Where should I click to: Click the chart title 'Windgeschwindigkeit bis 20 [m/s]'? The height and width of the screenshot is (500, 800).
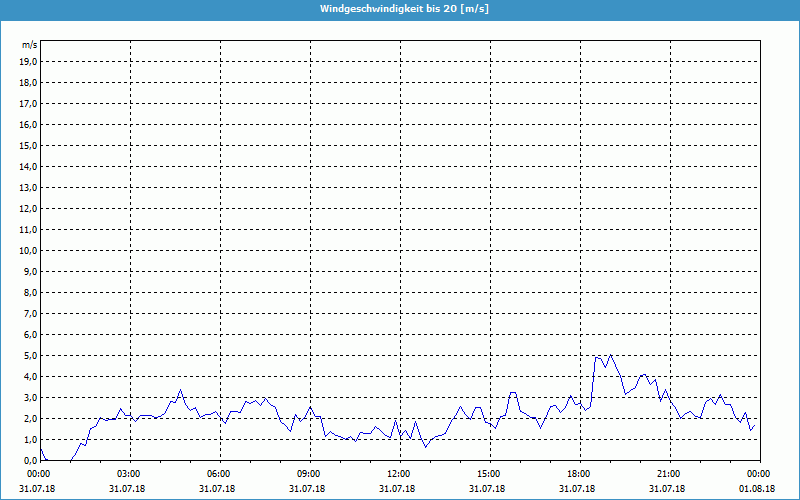point(404,9)
